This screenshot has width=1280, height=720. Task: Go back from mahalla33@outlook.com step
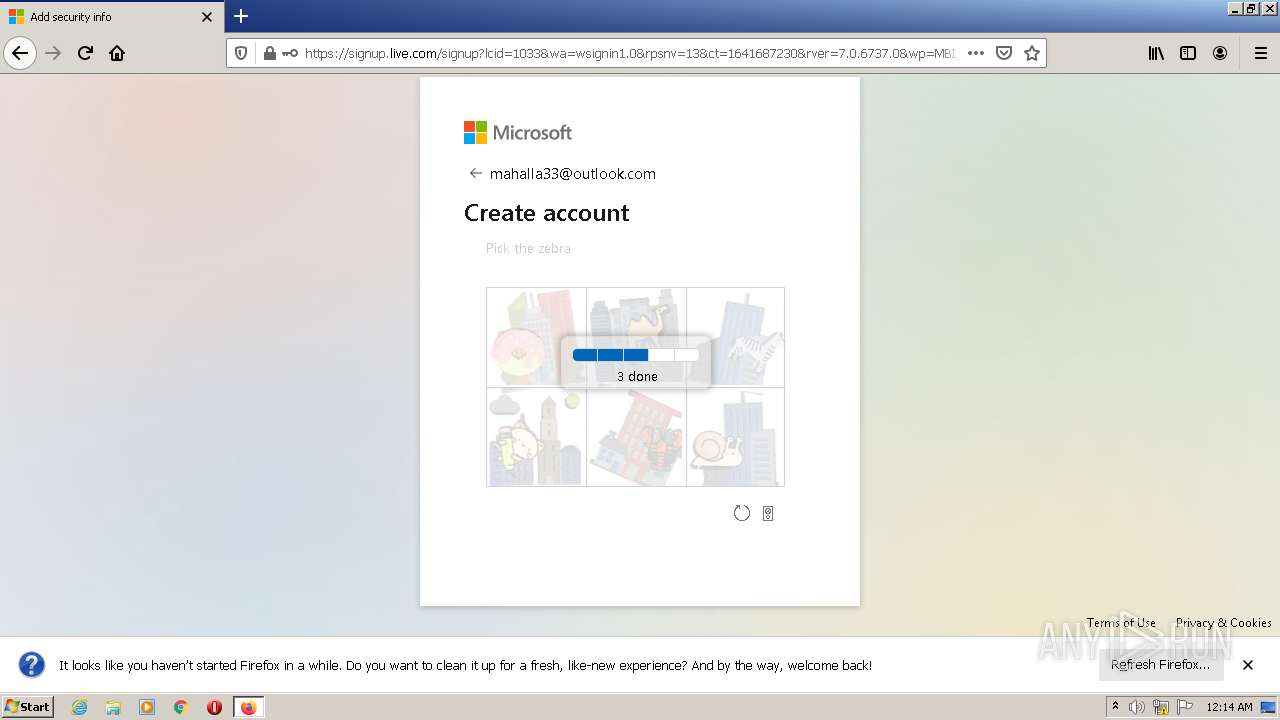[x=476, y=173]
